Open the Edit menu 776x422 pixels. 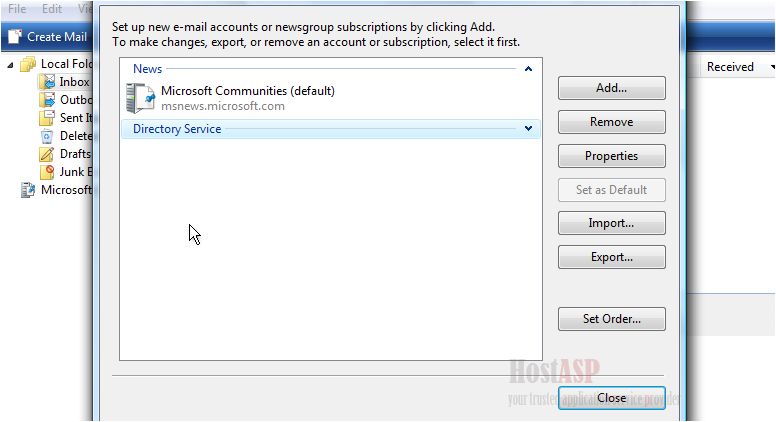52,9
